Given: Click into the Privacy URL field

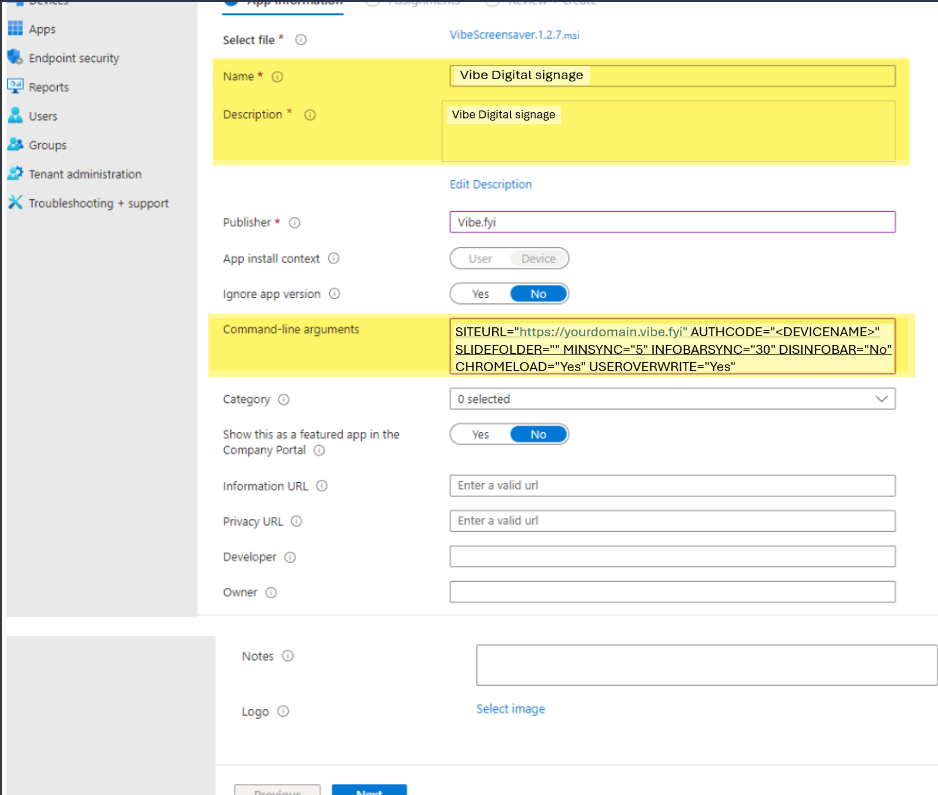Looking at the screenshot, I should point(672,521).
